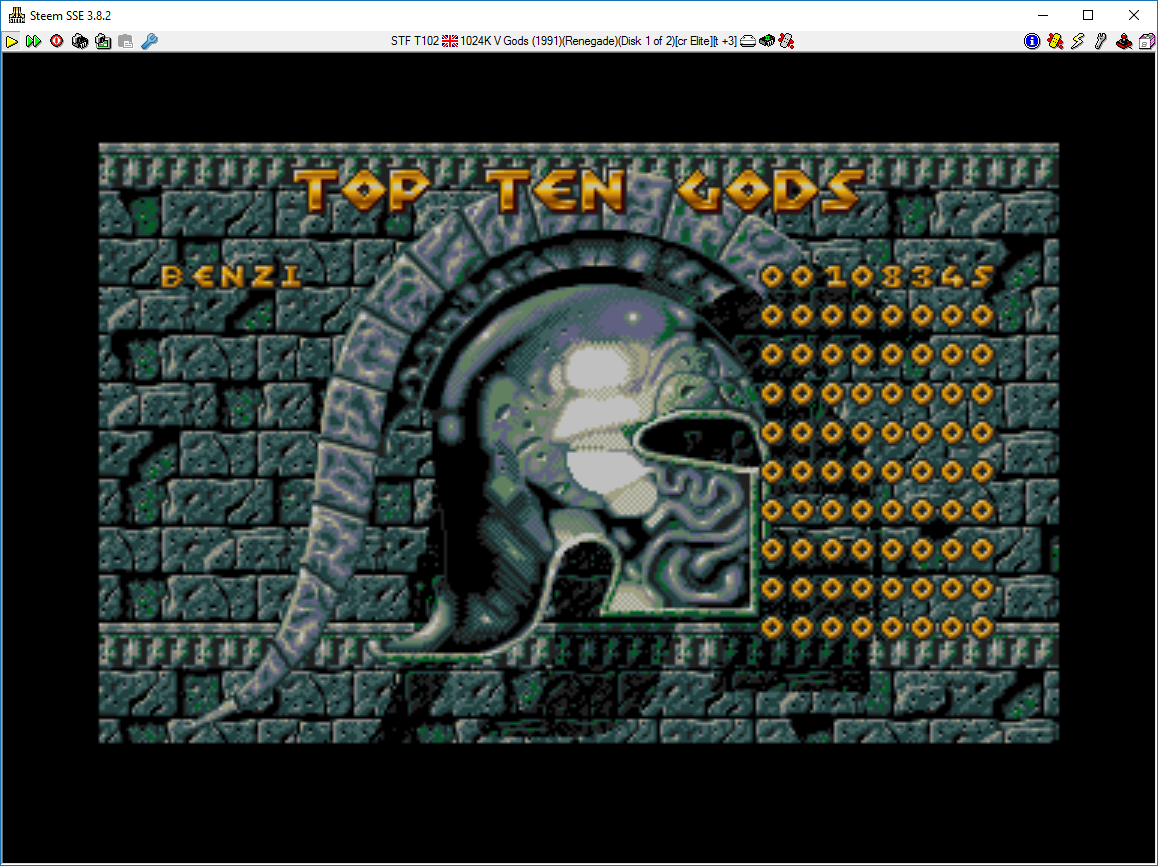Toggle the green fast forward button
Image resolution: width=1158 pixels, height=866 pixels.
click(34, 41)
